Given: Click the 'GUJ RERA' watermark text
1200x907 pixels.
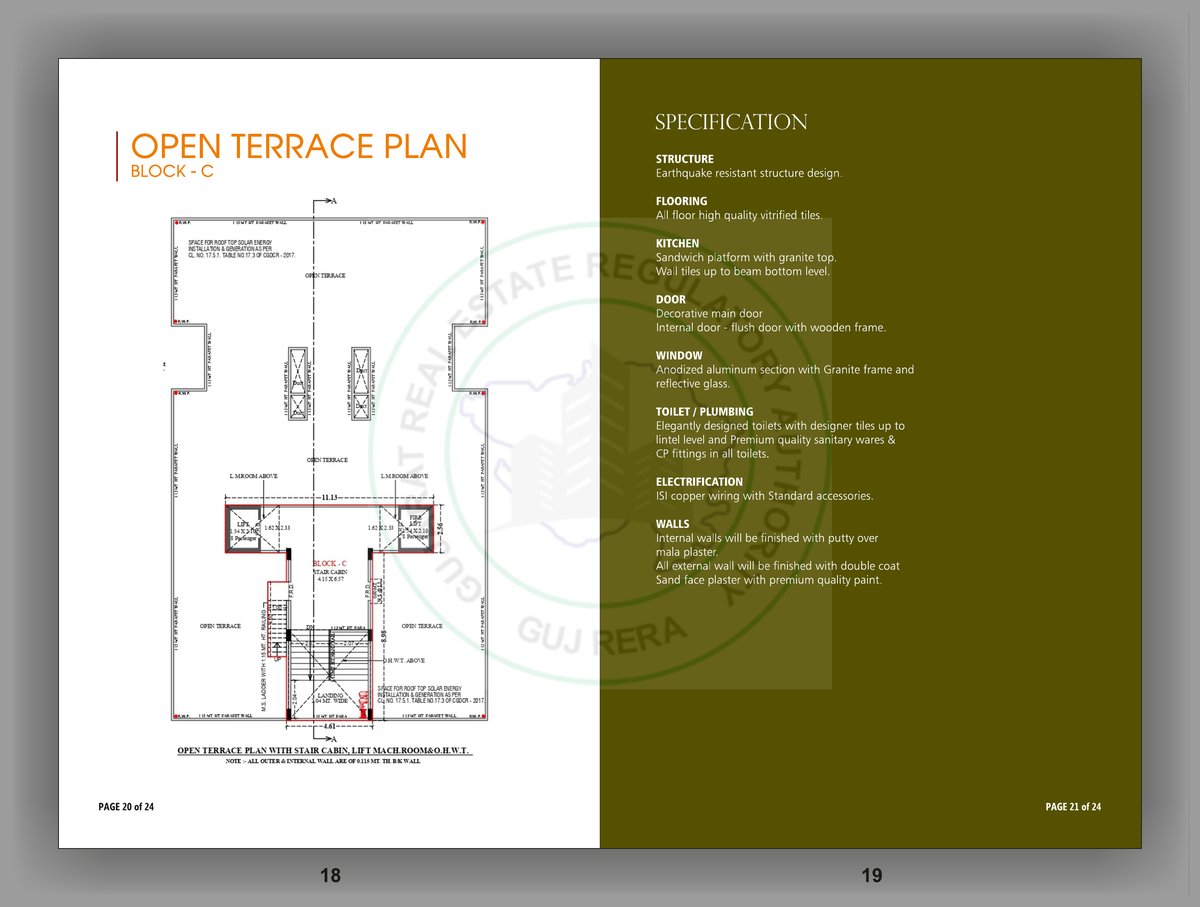Looking at the screenshot, I should [x=602, y=637].
